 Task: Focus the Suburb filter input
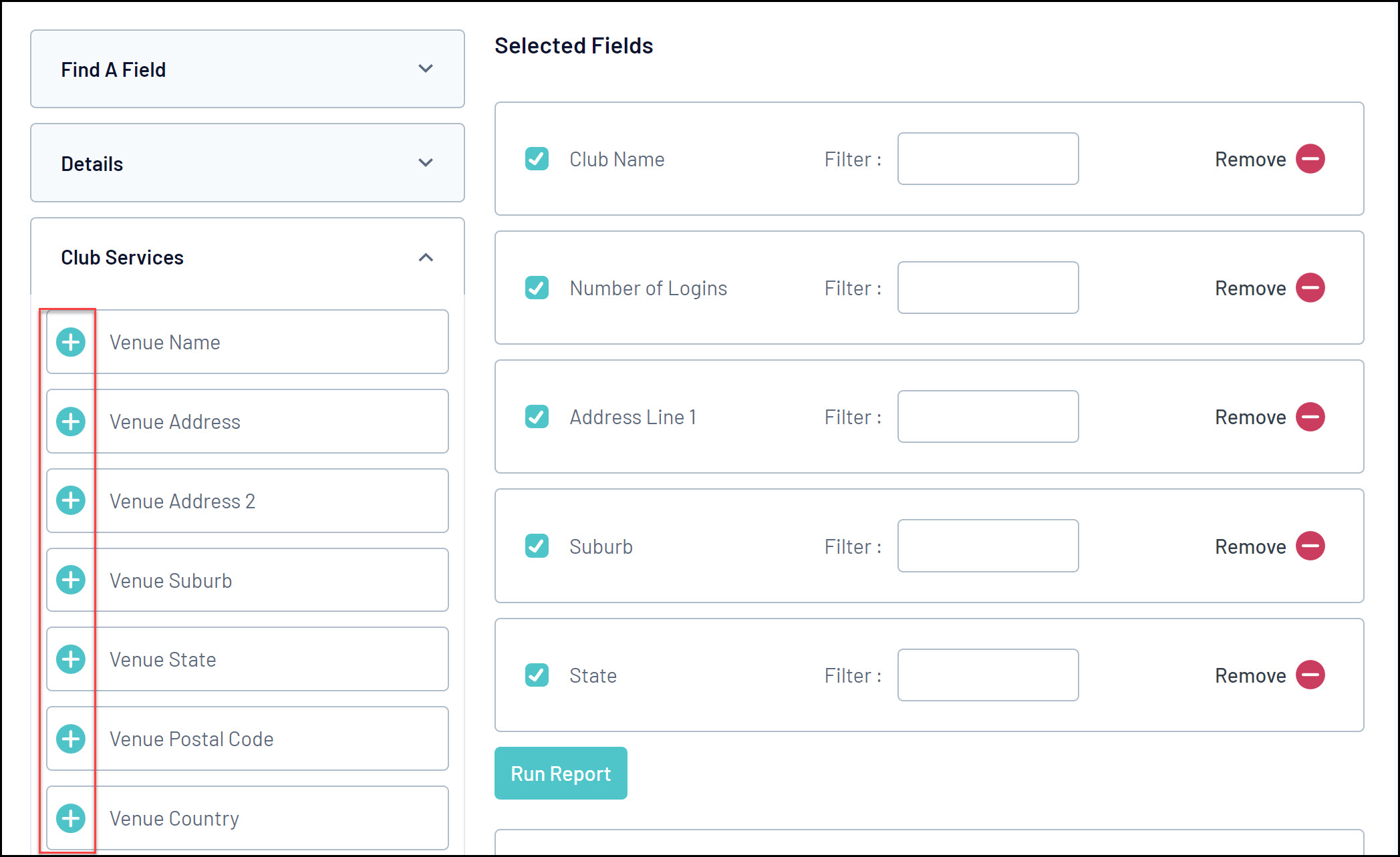pos(988,546)
